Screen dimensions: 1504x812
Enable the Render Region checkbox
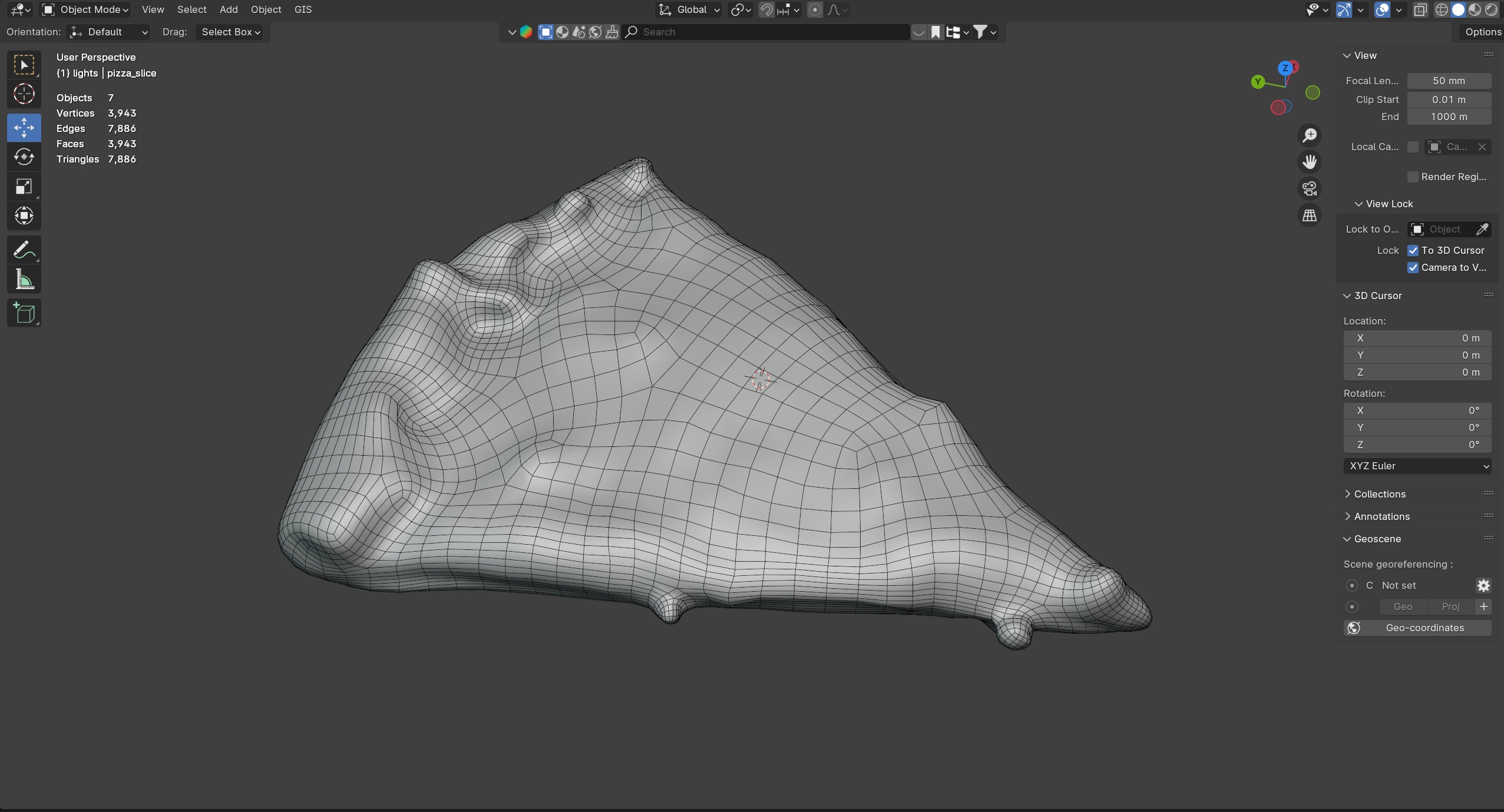(1413, 177)
